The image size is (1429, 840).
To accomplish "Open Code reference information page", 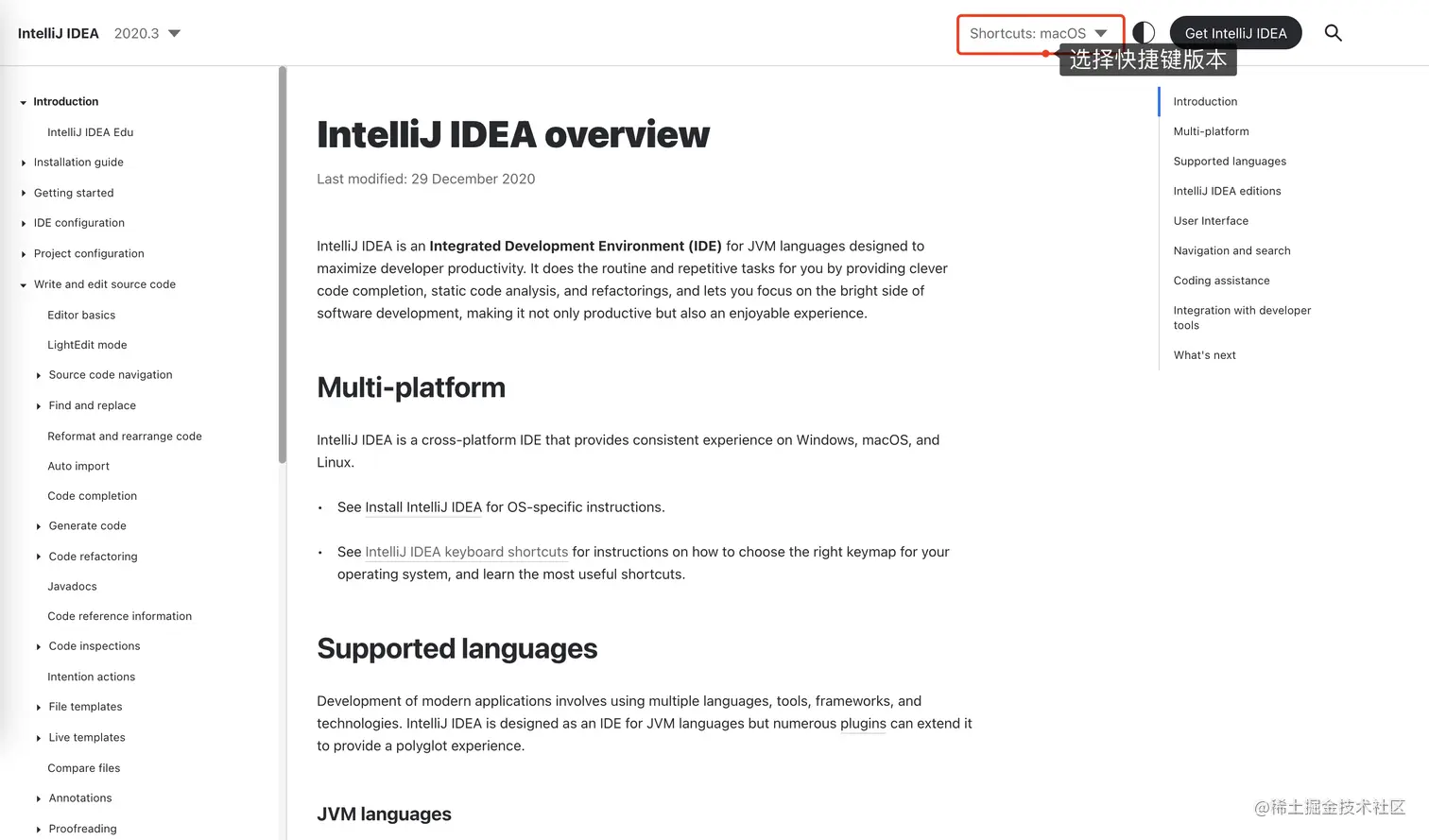I will 120,616.
